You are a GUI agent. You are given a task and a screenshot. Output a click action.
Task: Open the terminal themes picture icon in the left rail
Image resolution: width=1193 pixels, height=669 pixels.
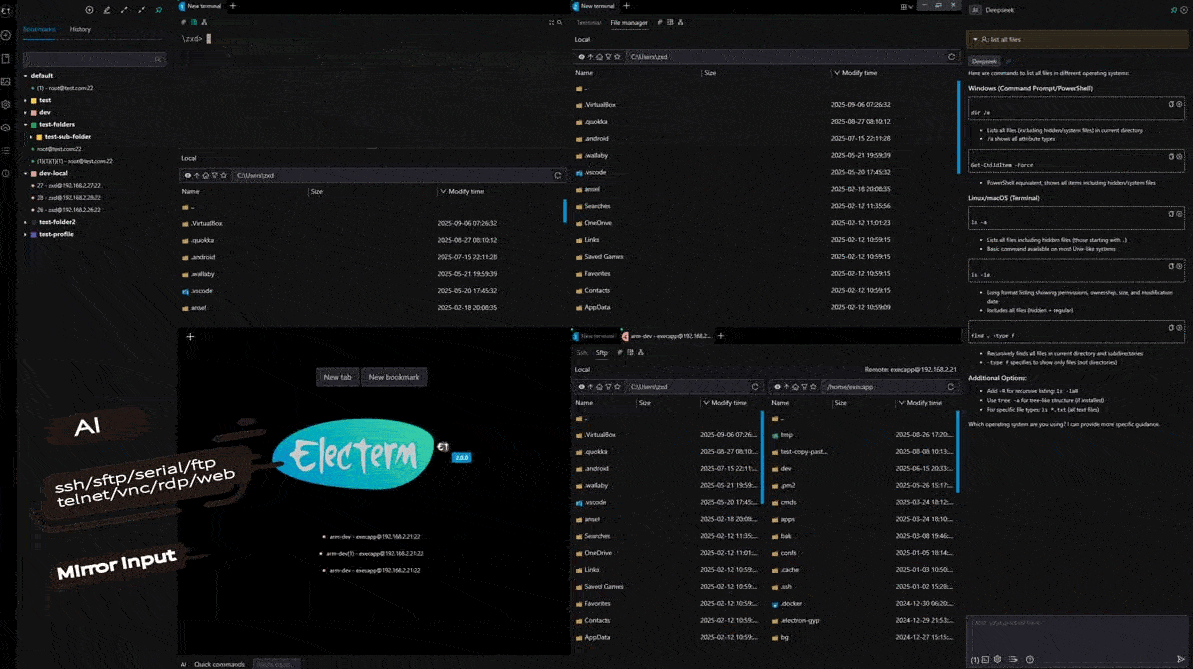6,81
